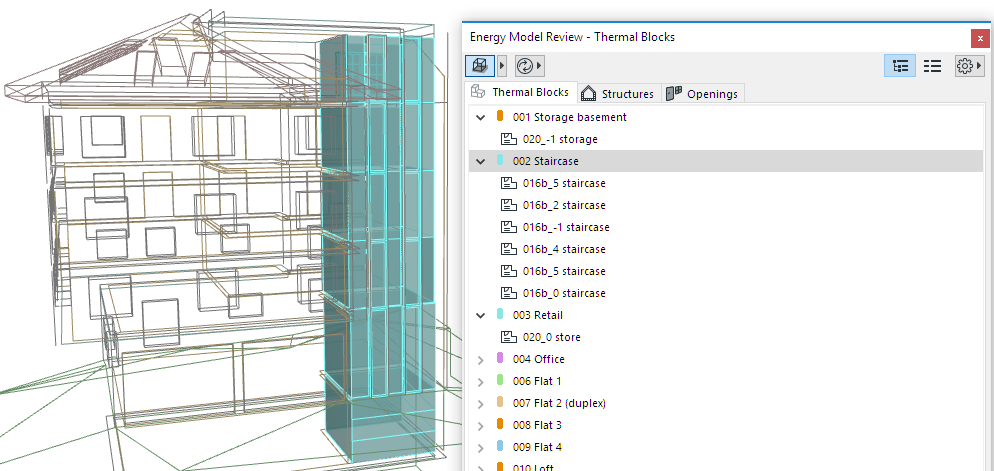Click the purple swatch of 004 Office

500,359
